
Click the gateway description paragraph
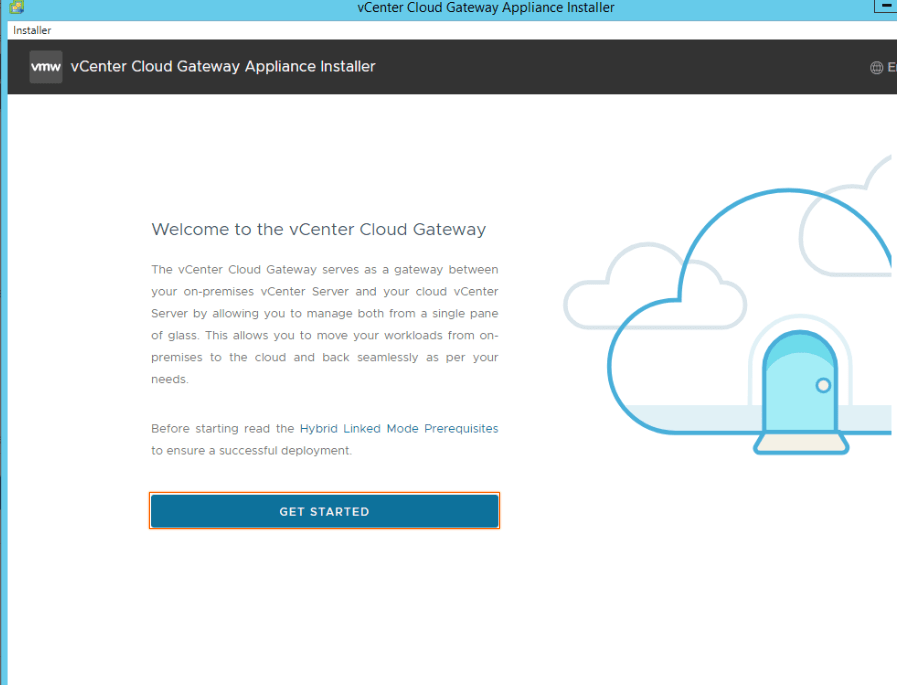click(x=324, y=325)
